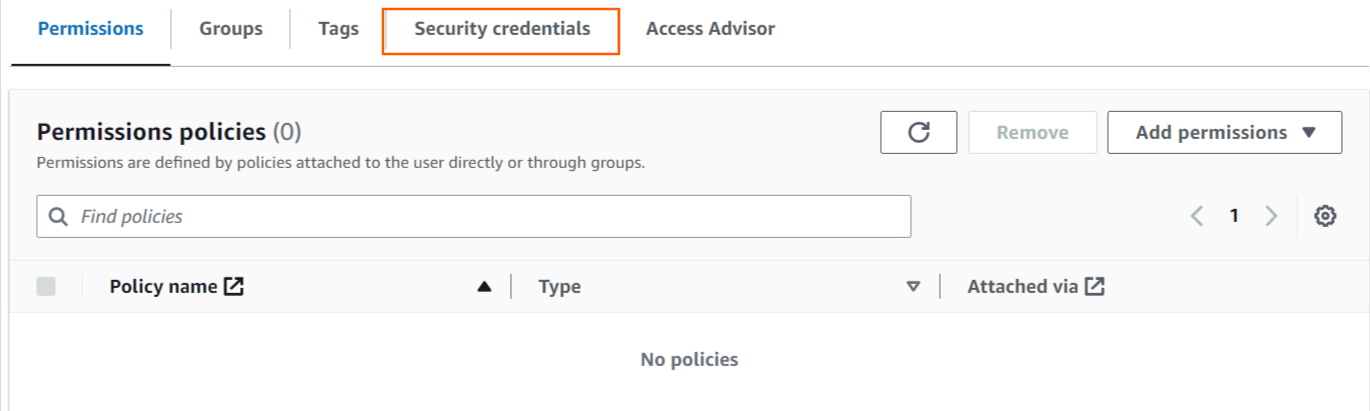
Task: Click the Attached via column header
Action: click(1023, 287)
